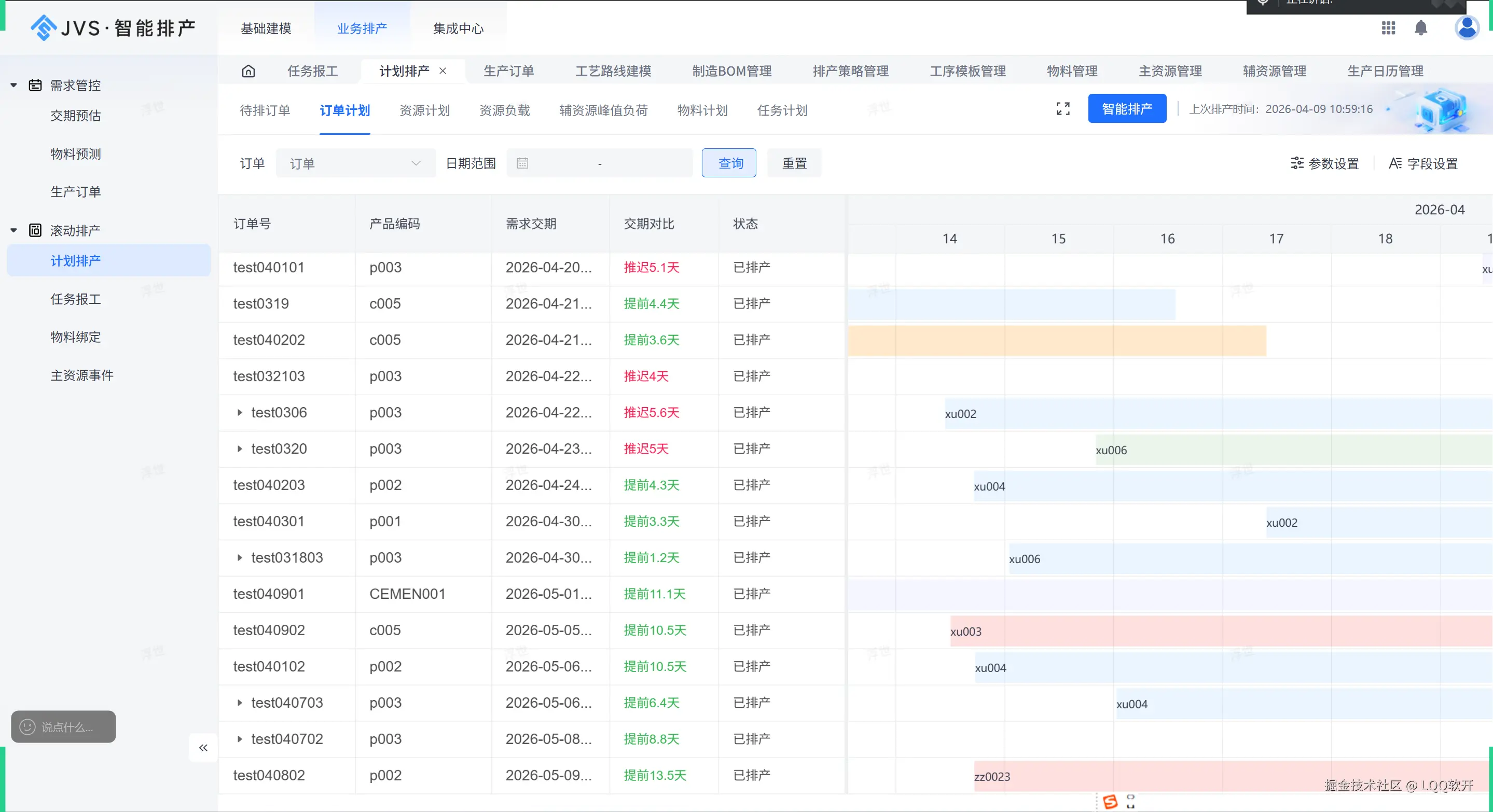Collapse the 需求管控 menu group

[14, 85]
